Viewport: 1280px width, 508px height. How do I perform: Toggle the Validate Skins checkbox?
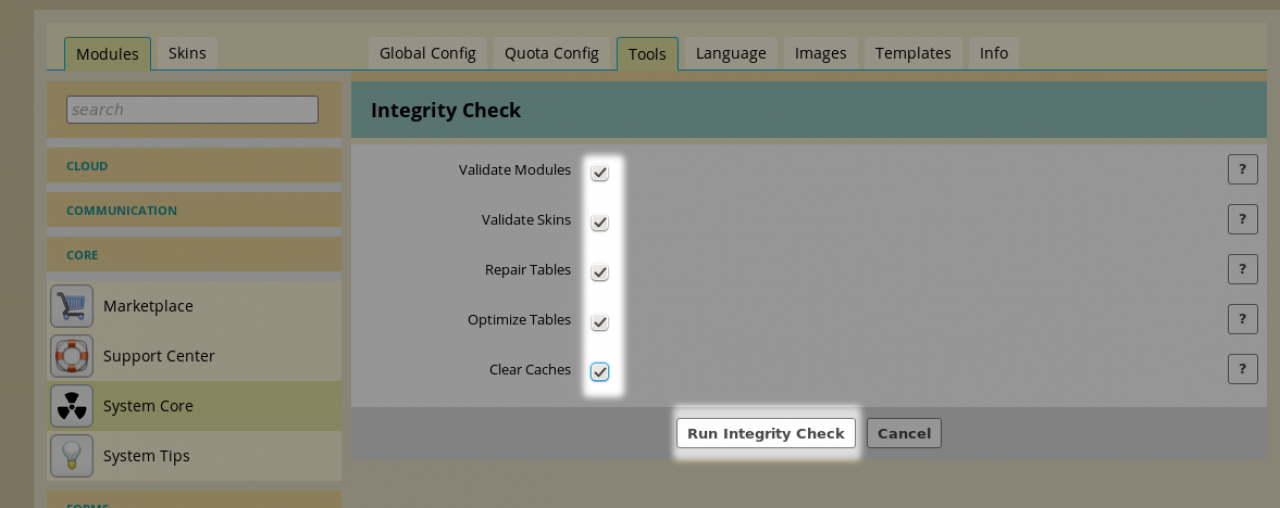click(599, 222)
